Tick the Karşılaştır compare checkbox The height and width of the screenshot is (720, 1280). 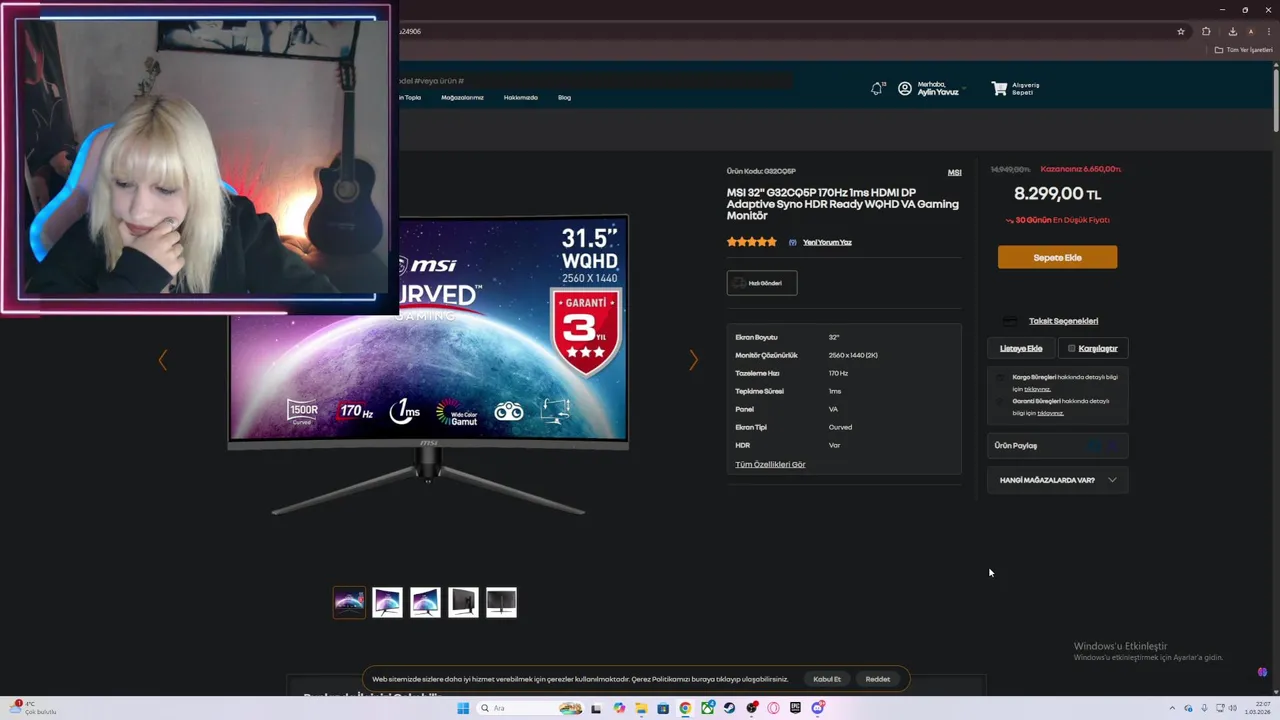(1071, 348)
